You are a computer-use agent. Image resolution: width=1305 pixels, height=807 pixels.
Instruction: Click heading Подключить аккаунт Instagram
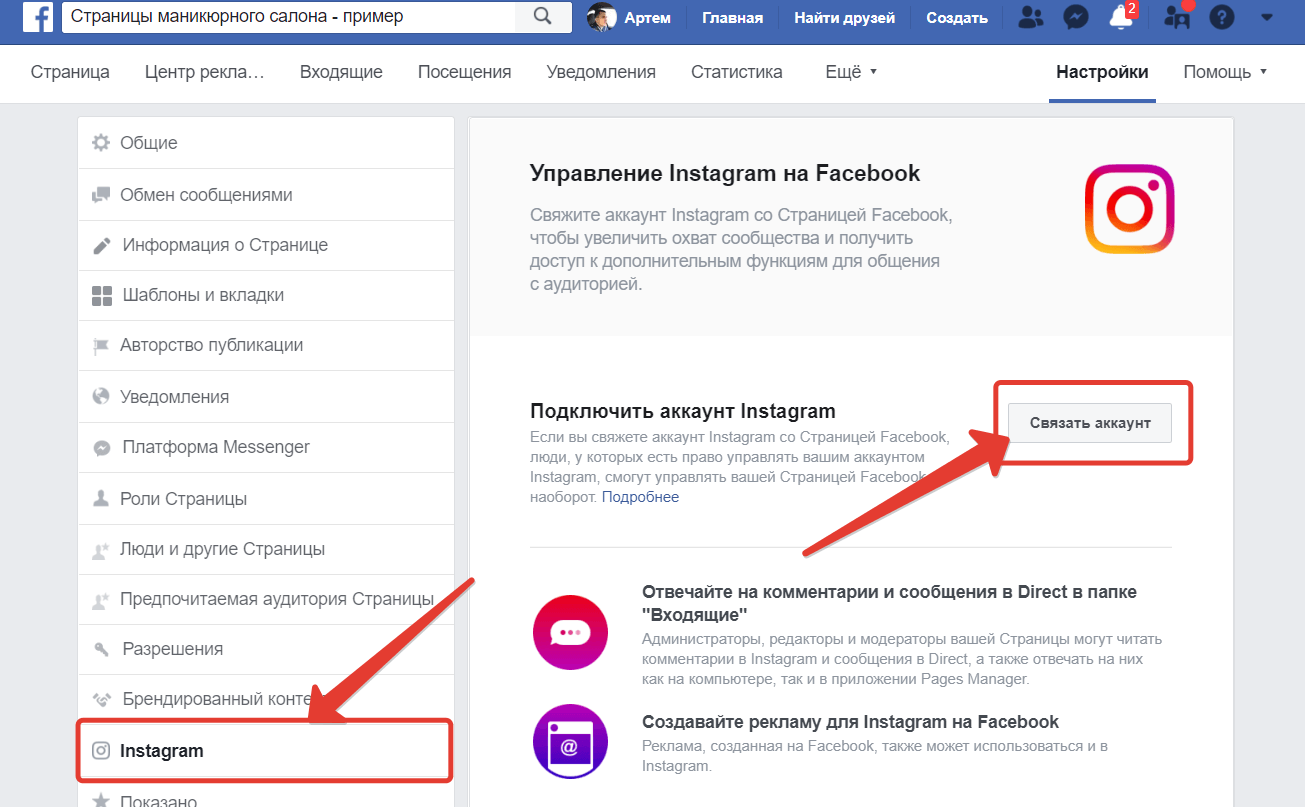pos(683,411)
